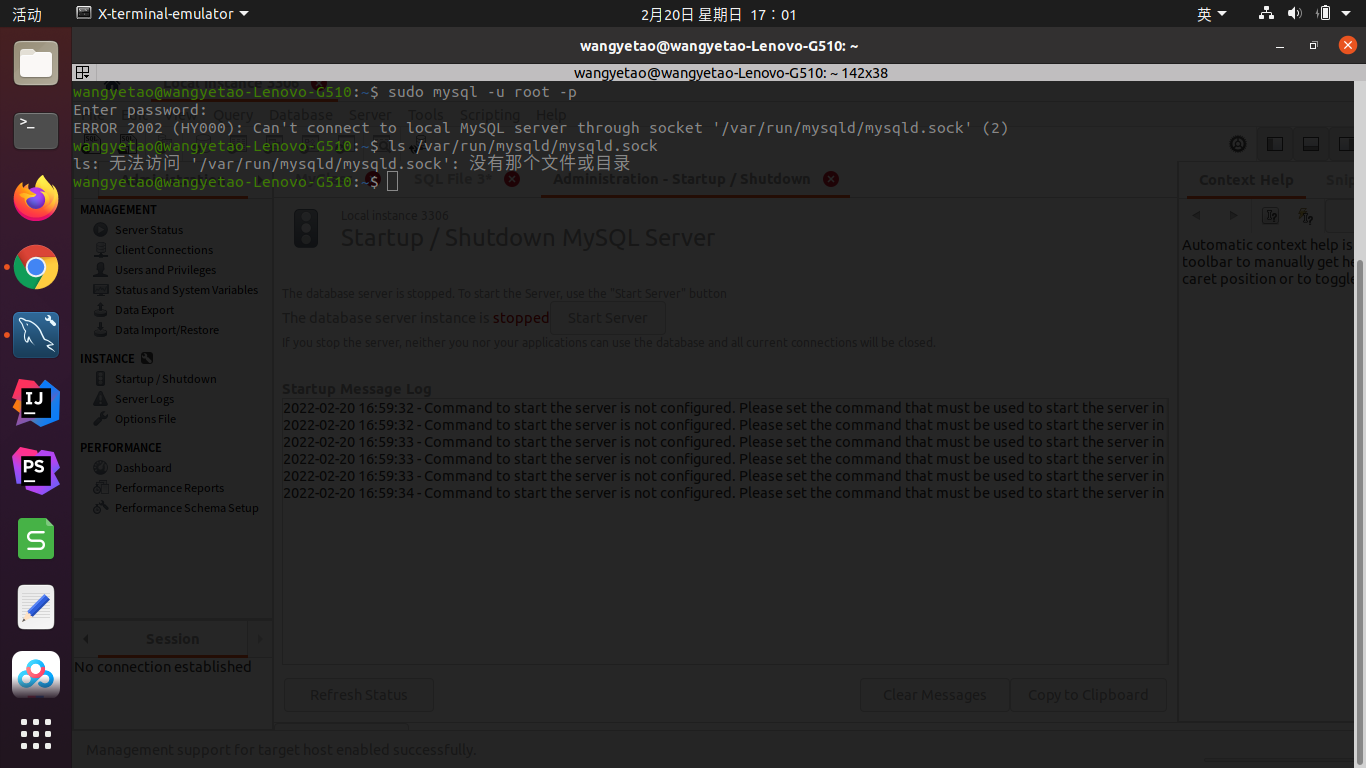The height and width of the screenshot is (768, 1366).
Task: Close Workbench Administration - Startup / Shutdown tab
Action: [x=831, y=179]
